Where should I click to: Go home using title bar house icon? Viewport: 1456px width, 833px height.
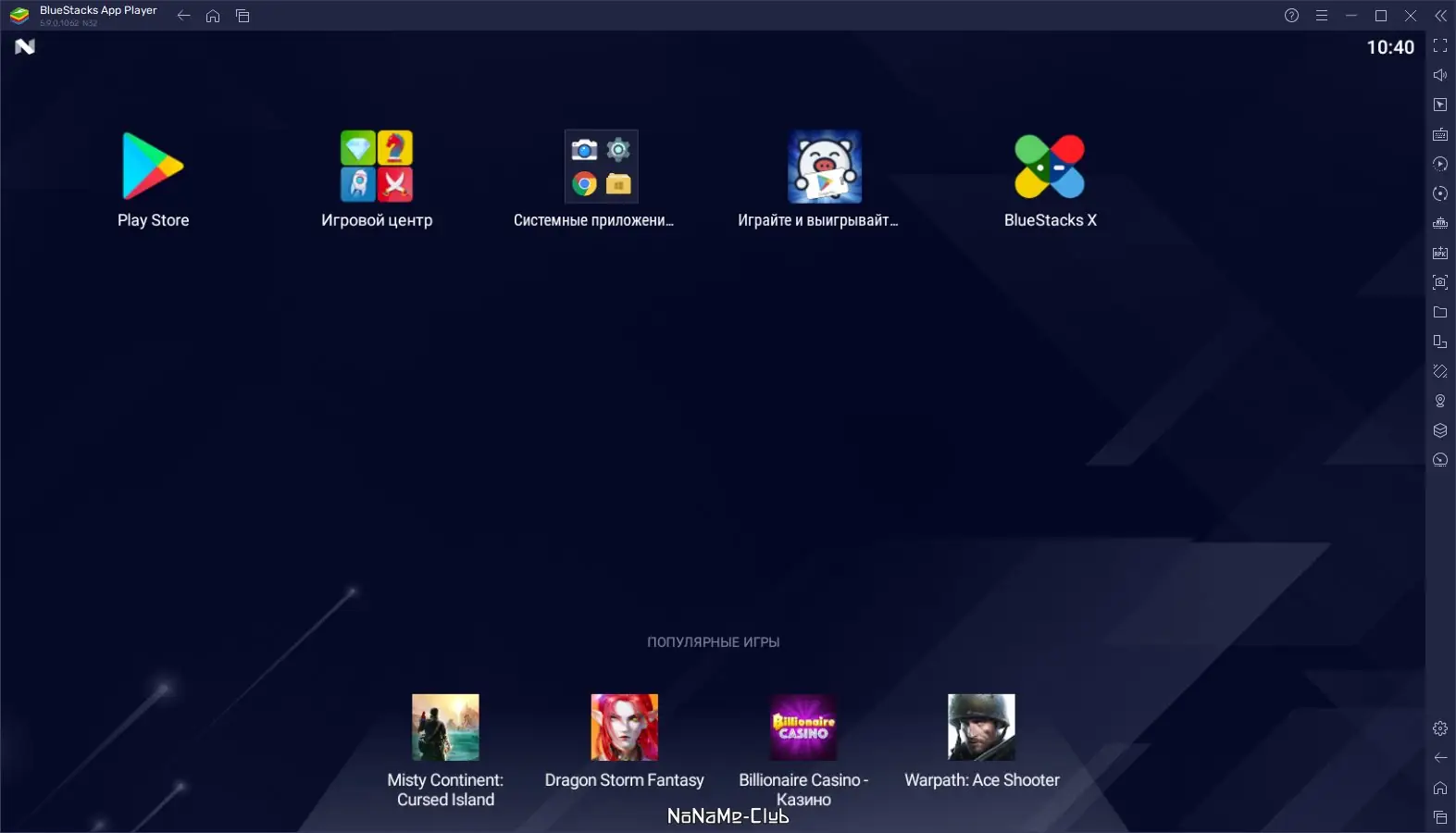click(213, 16)
